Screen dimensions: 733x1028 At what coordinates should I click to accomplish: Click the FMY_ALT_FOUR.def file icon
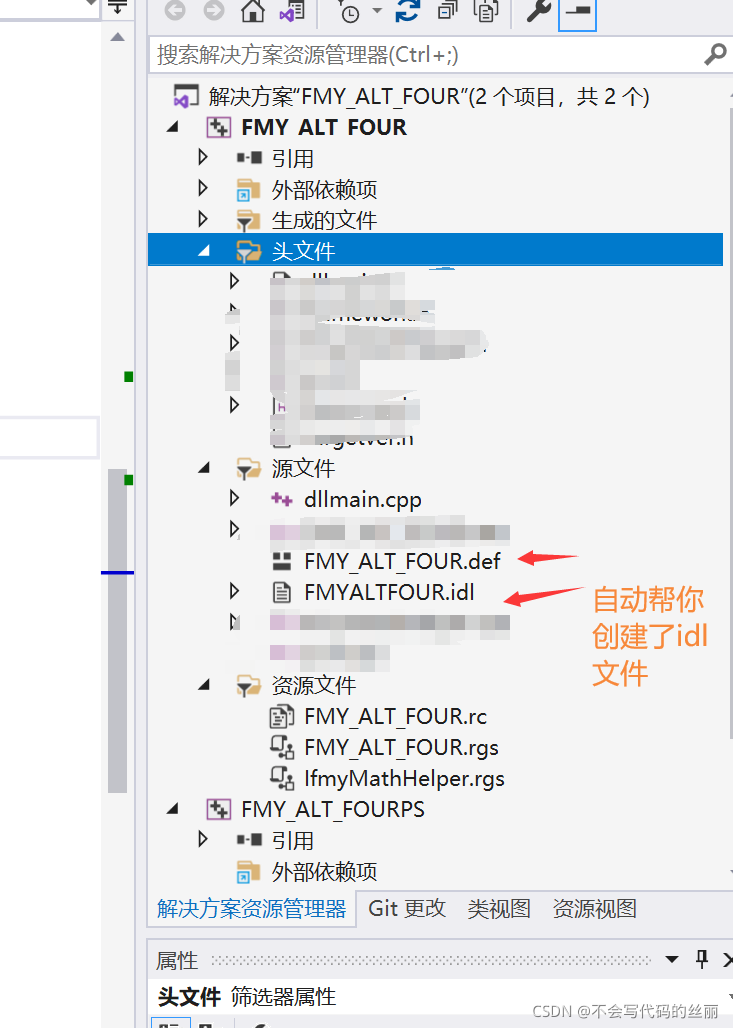282,561
